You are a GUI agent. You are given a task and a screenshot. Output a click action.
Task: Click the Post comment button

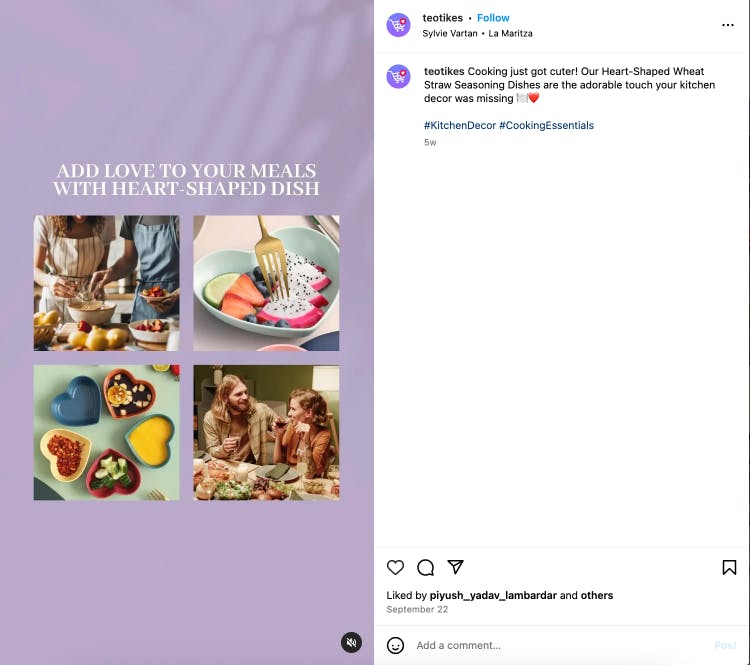click(725, 645)
